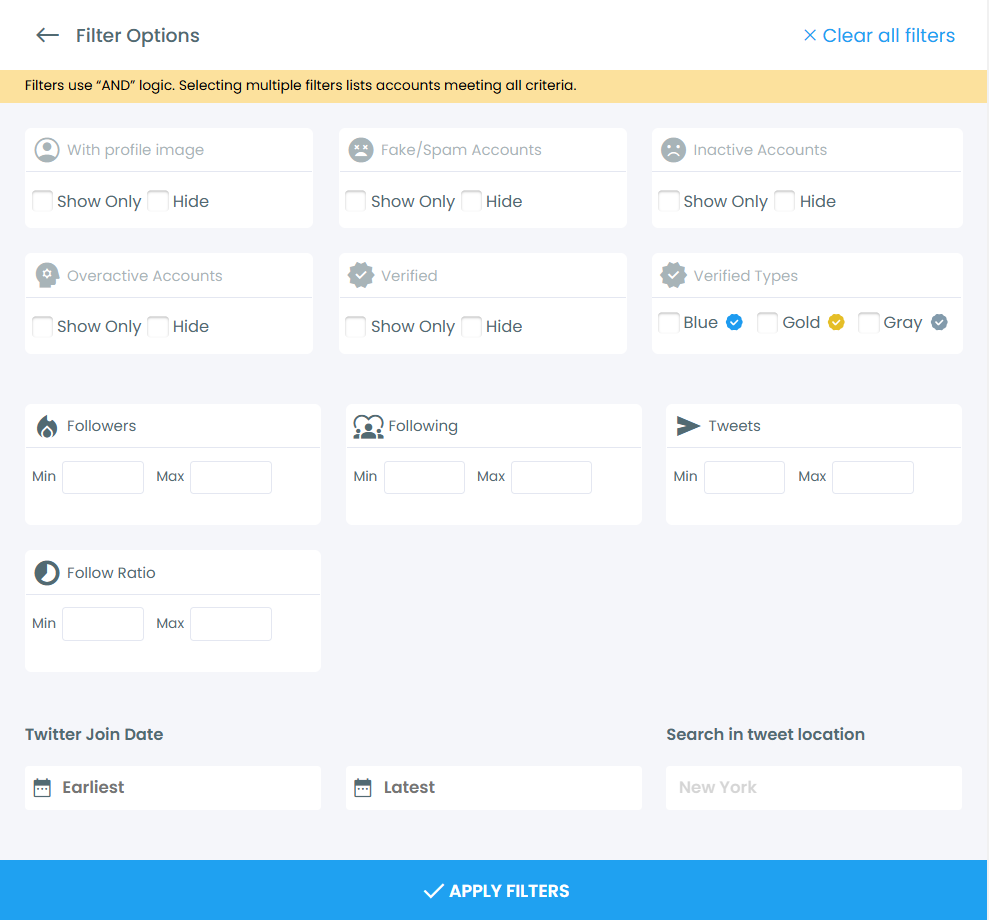Click the profile image icon
This screenshot has height=920, width=989.
pyautogui.click(x=47, y=149)
